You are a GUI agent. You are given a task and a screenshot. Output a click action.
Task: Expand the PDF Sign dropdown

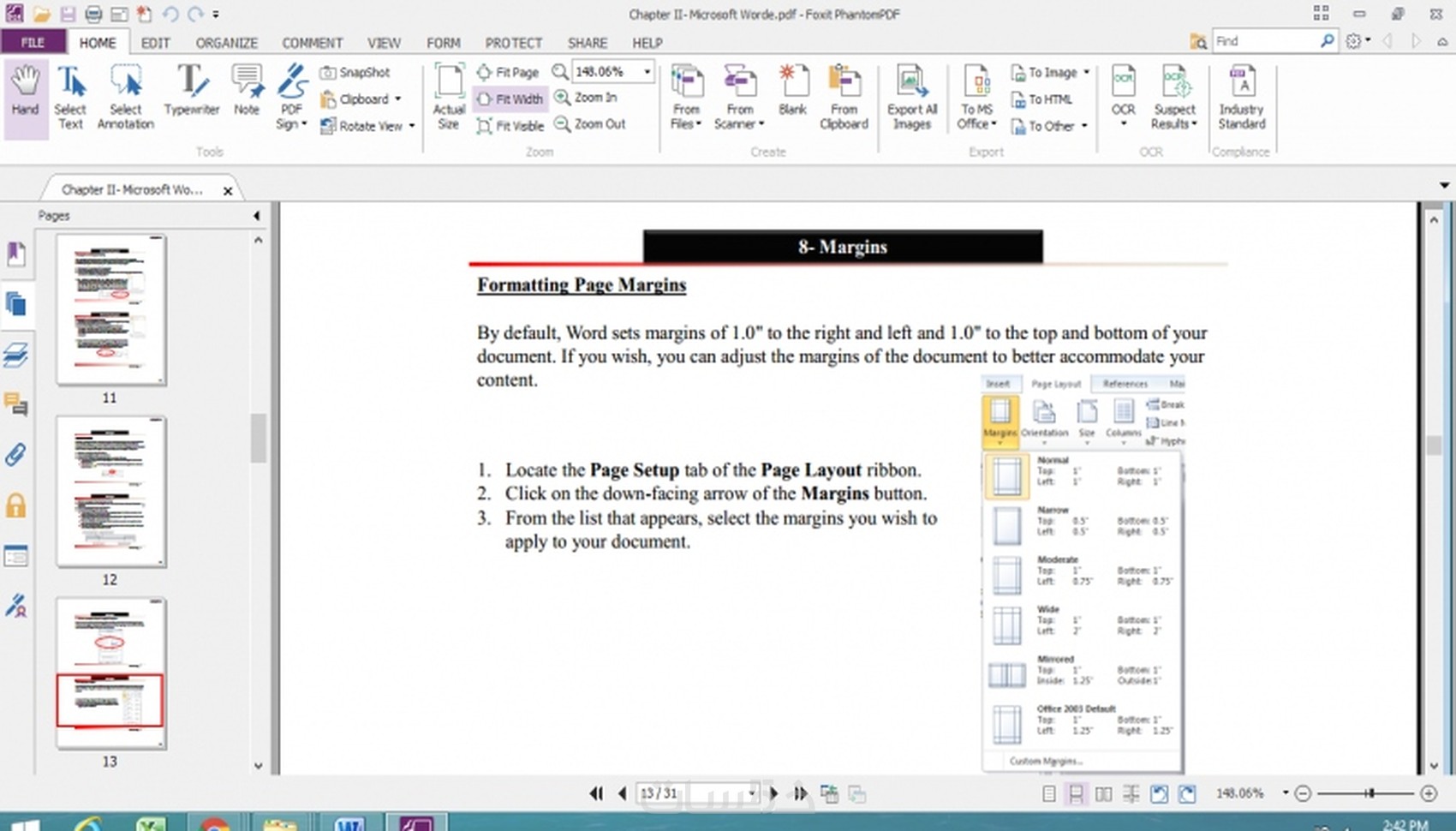pyautogui.click(x=304, y=125)
